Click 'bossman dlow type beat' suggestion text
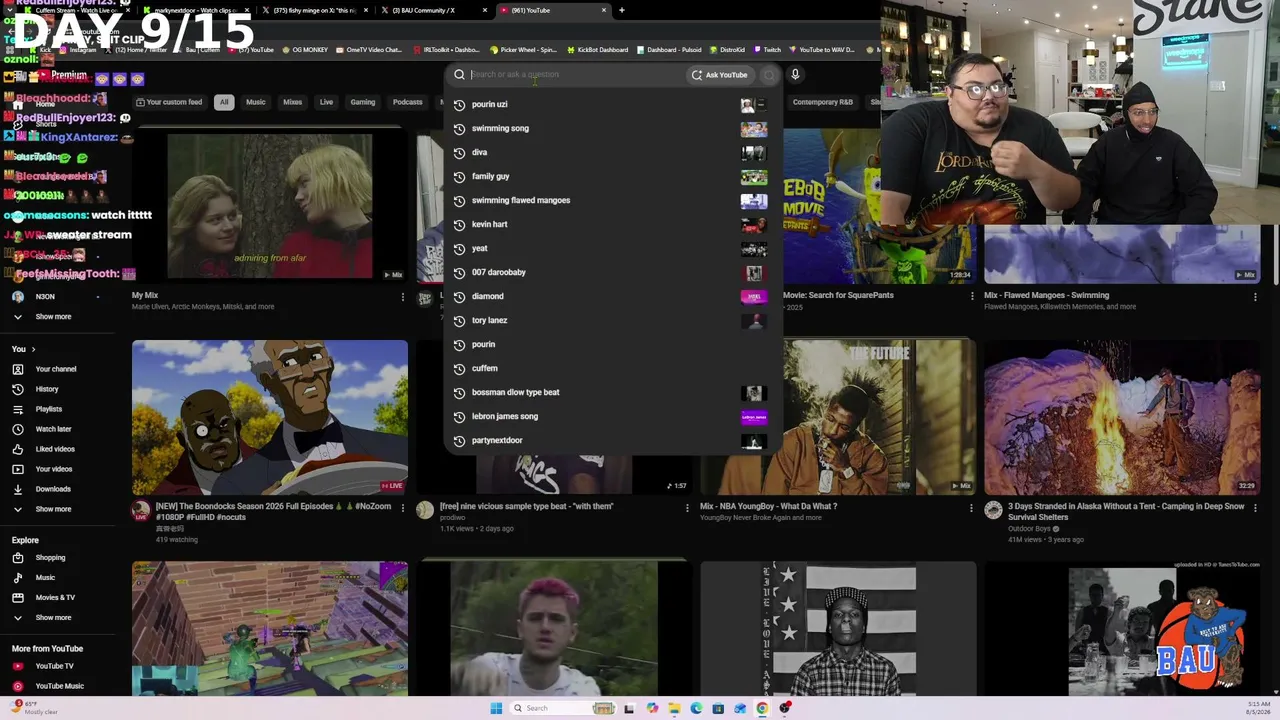 click(516, 392)
